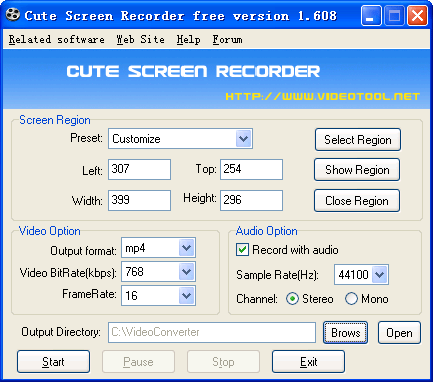Open the Related software menu
433x382 pixels.
click(x=56, y=39)
